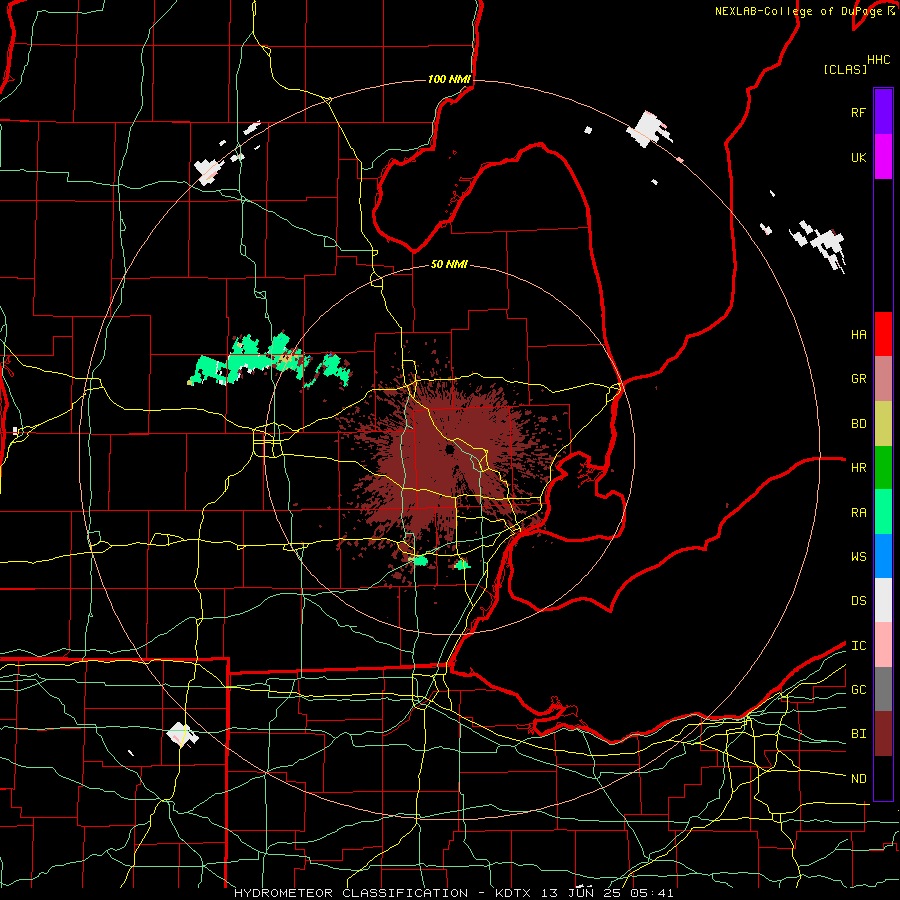Choose the DS white legend swatch
Image resolution: width=900 pixels, height=900 pixels.
click(883, 600)
